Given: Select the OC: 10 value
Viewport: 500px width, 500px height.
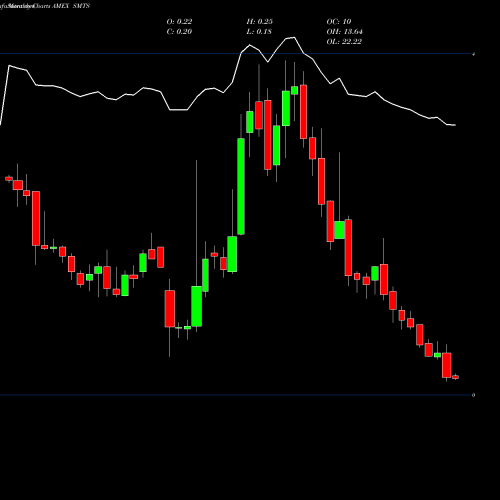Looking at the screenshot, I should coord(339,22).
